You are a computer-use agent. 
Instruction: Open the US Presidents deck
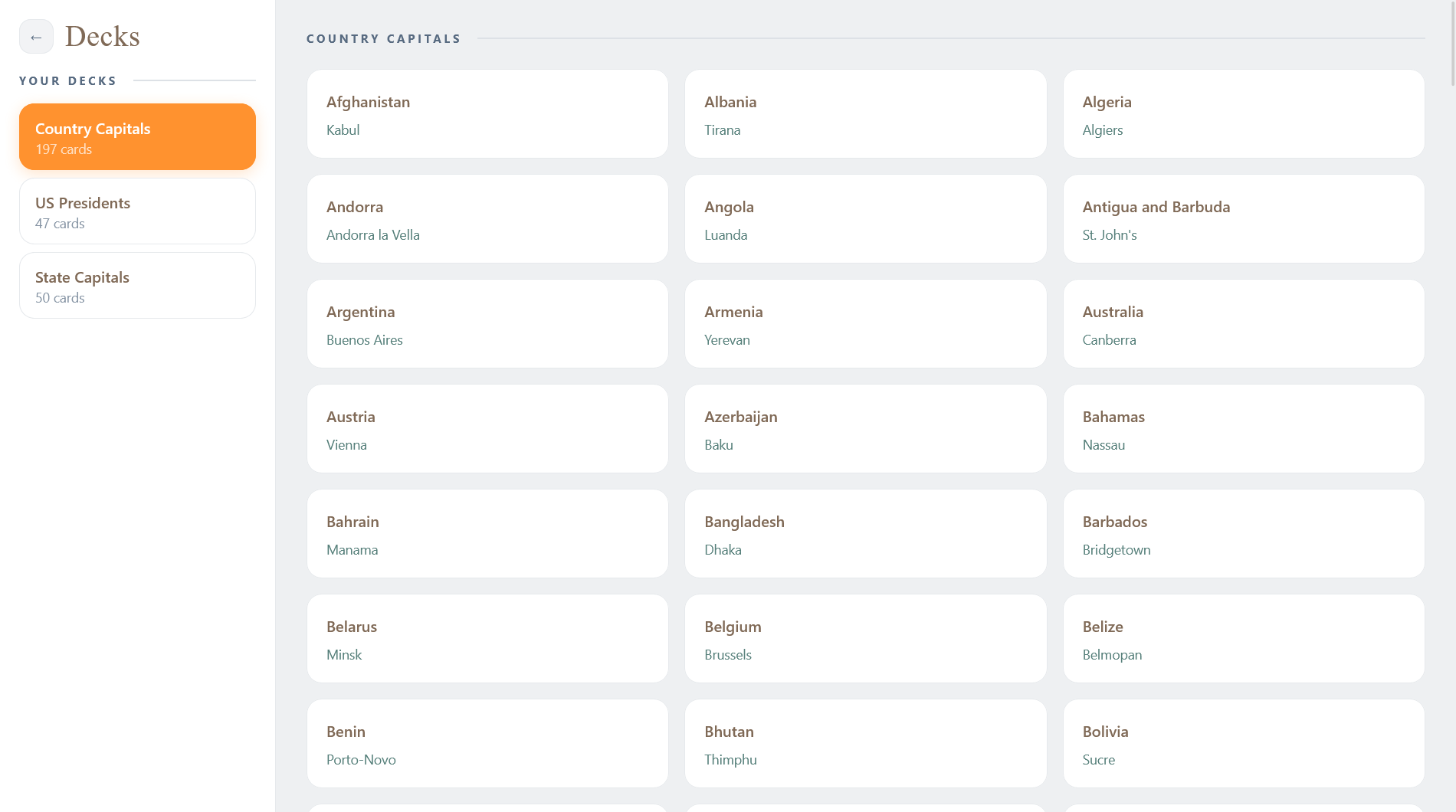coord(137,211)
